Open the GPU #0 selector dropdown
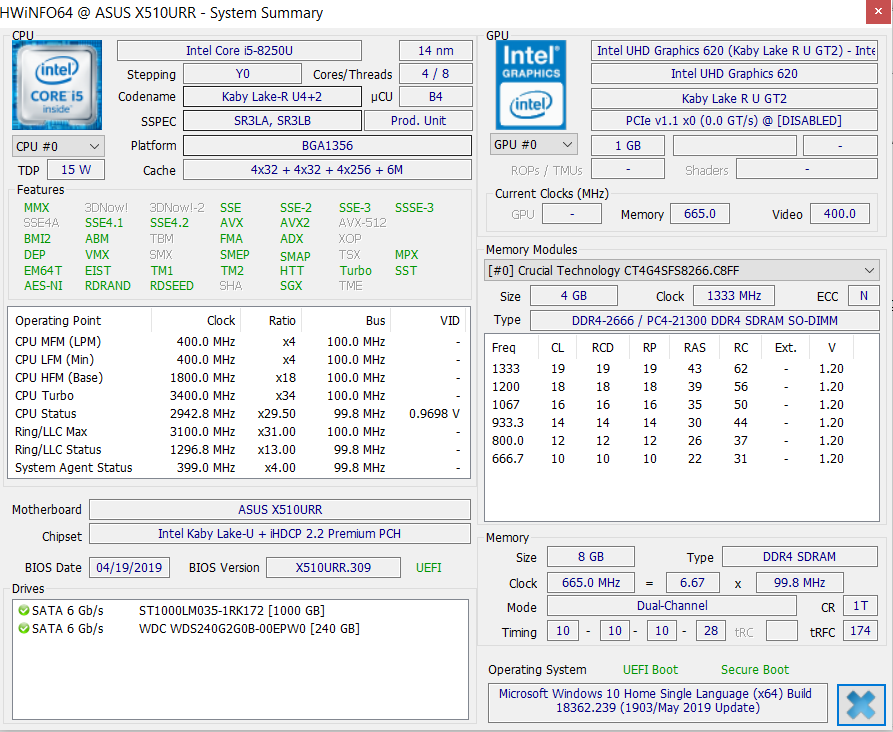This screenshot has height=732, width=893. [x=534, y=145]
